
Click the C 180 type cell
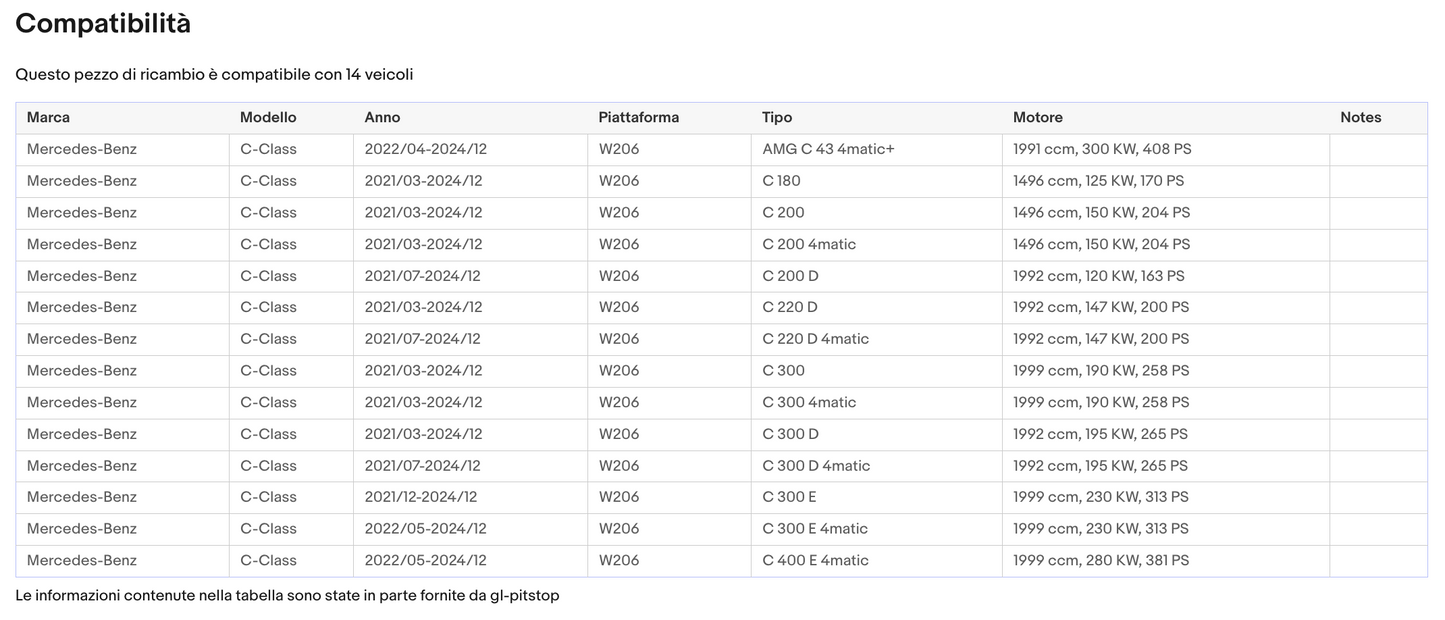[x=781, y=181]
